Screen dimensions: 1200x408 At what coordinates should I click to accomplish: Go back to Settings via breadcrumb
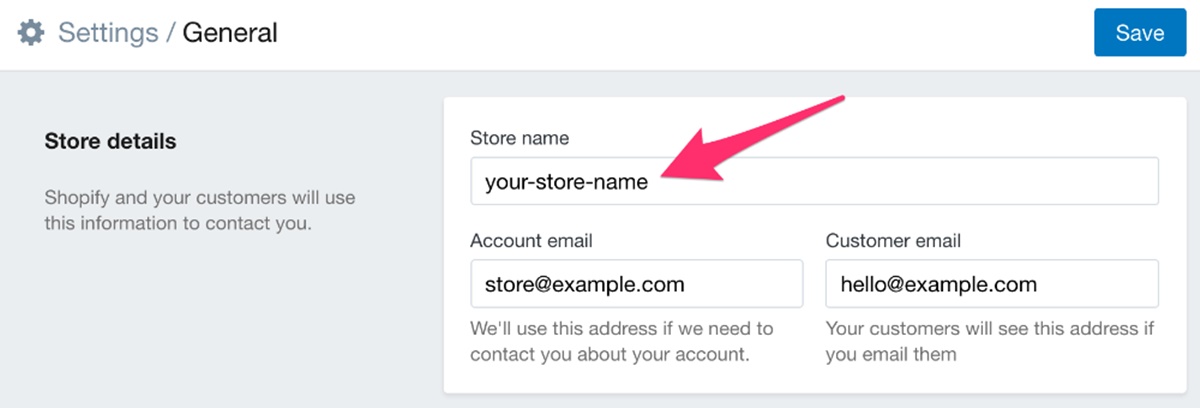(x=108, y=33)
